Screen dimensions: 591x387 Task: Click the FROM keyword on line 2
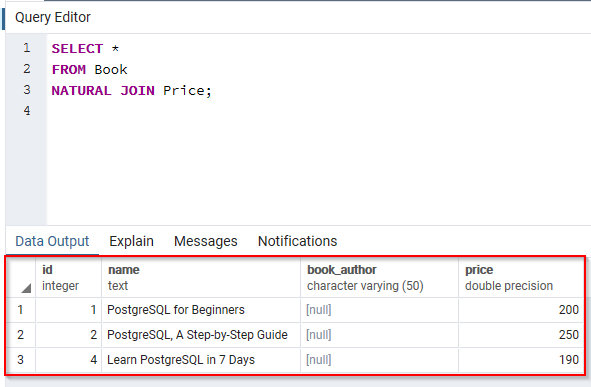[69, 70]
